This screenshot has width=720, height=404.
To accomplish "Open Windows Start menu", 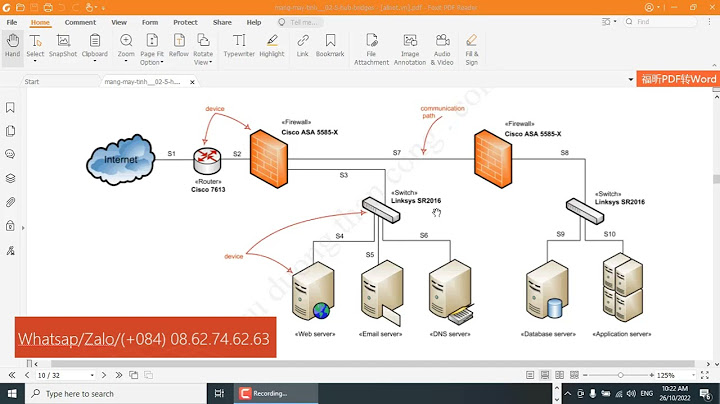I will pos(12,394).
